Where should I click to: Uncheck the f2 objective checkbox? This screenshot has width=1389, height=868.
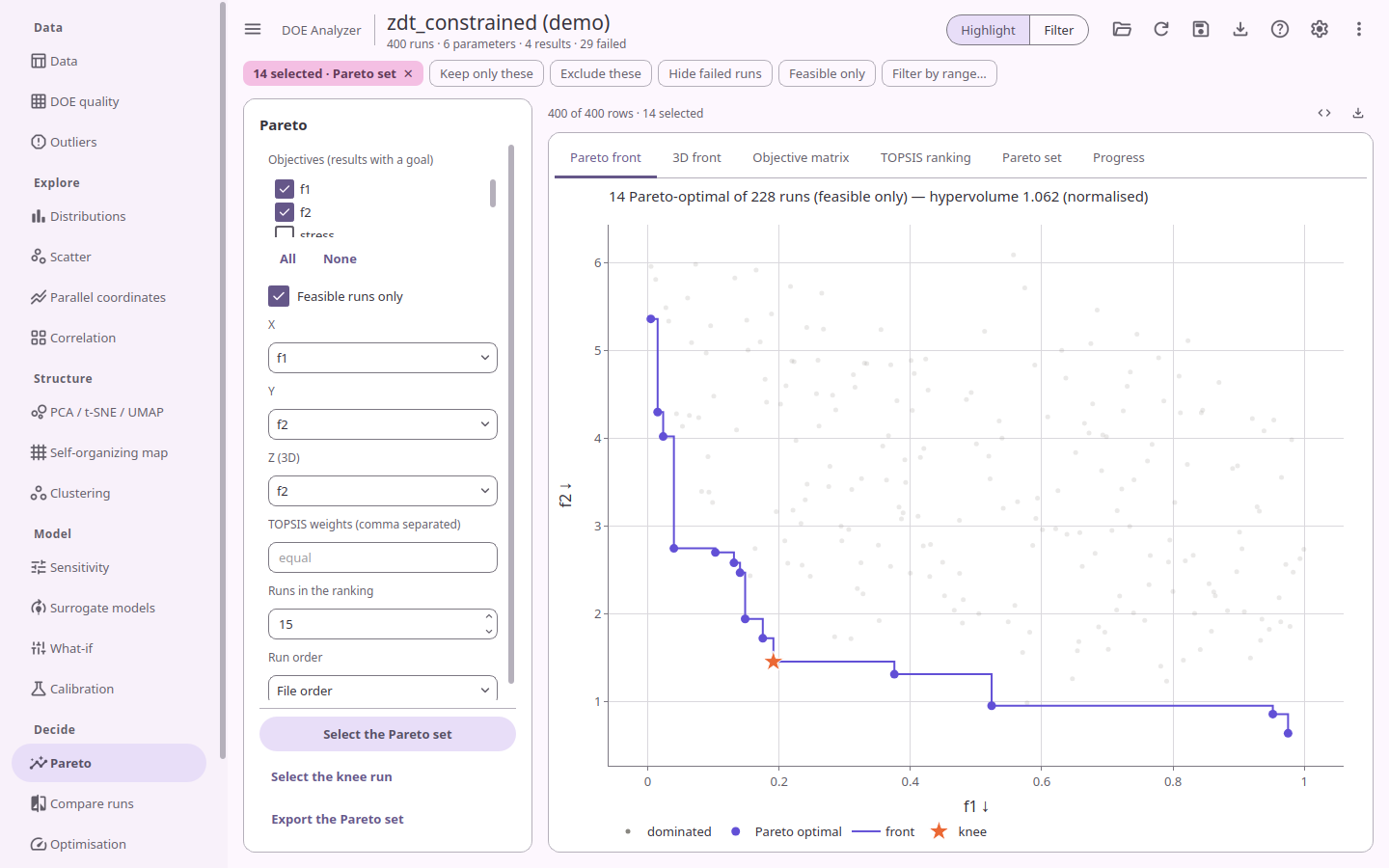[285, 212]
